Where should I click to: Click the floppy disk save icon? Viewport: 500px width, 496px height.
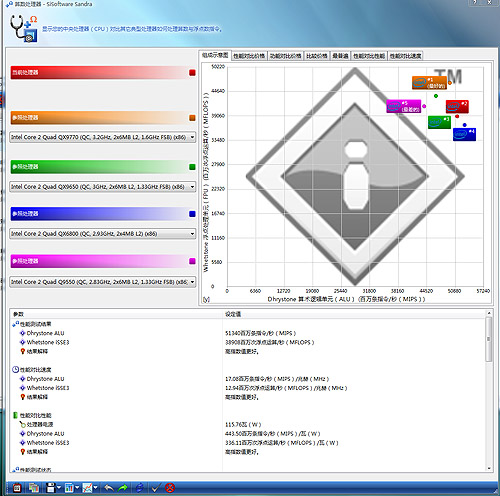pos(50,488)
